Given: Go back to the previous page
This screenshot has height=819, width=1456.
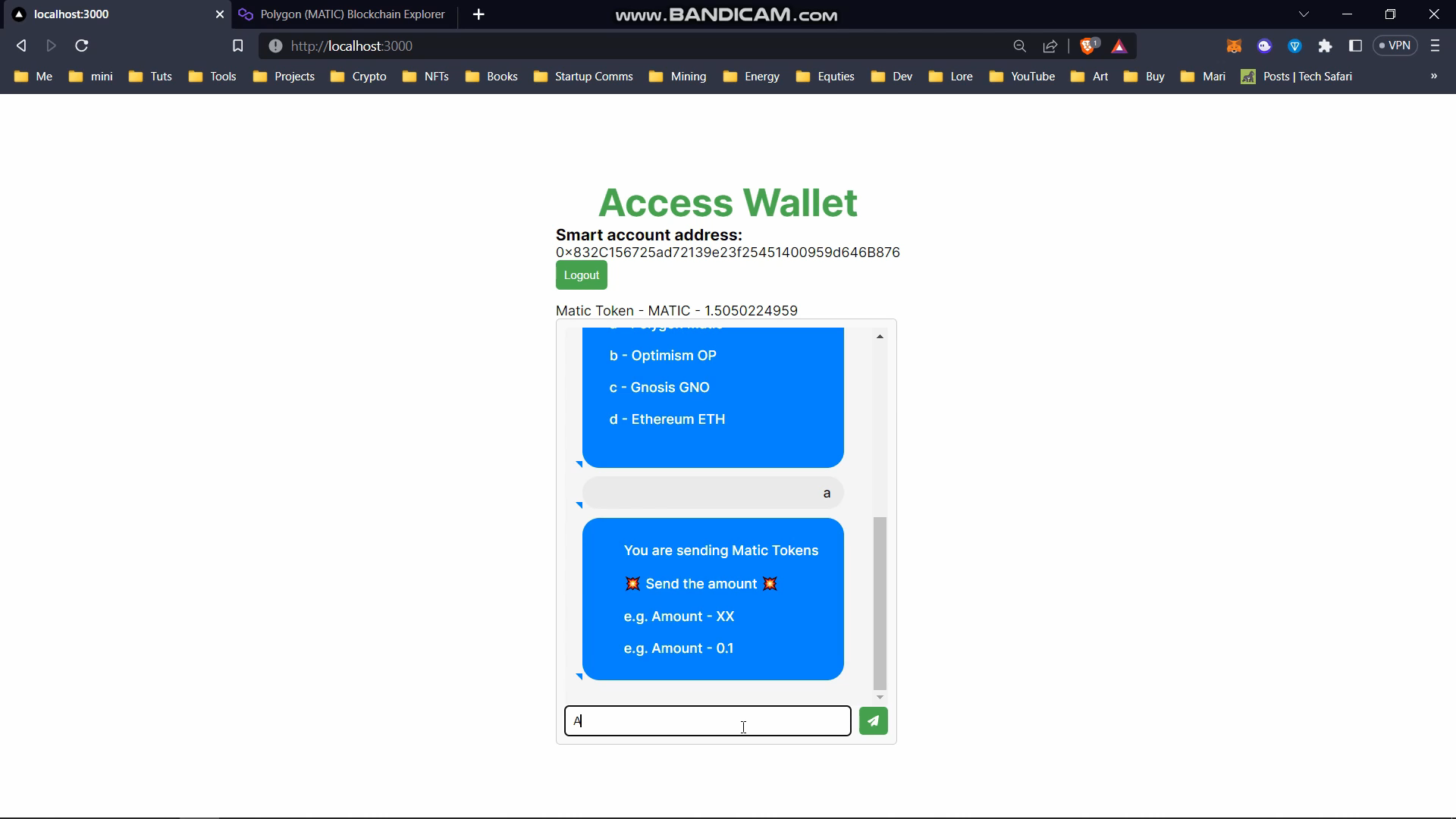Looking at the screenshot, I should point(21,46).
